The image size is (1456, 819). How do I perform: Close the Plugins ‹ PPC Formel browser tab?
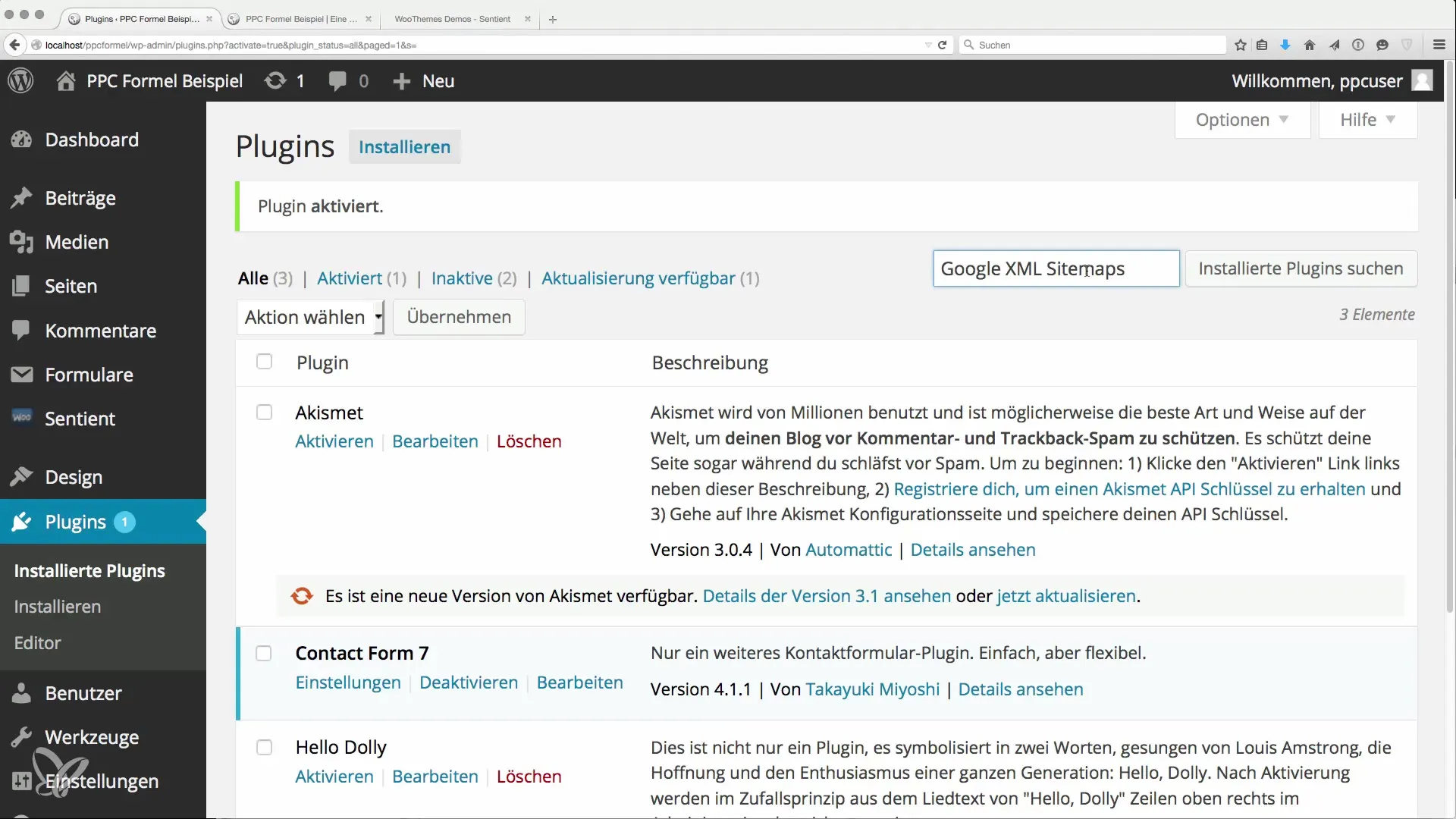209,19
